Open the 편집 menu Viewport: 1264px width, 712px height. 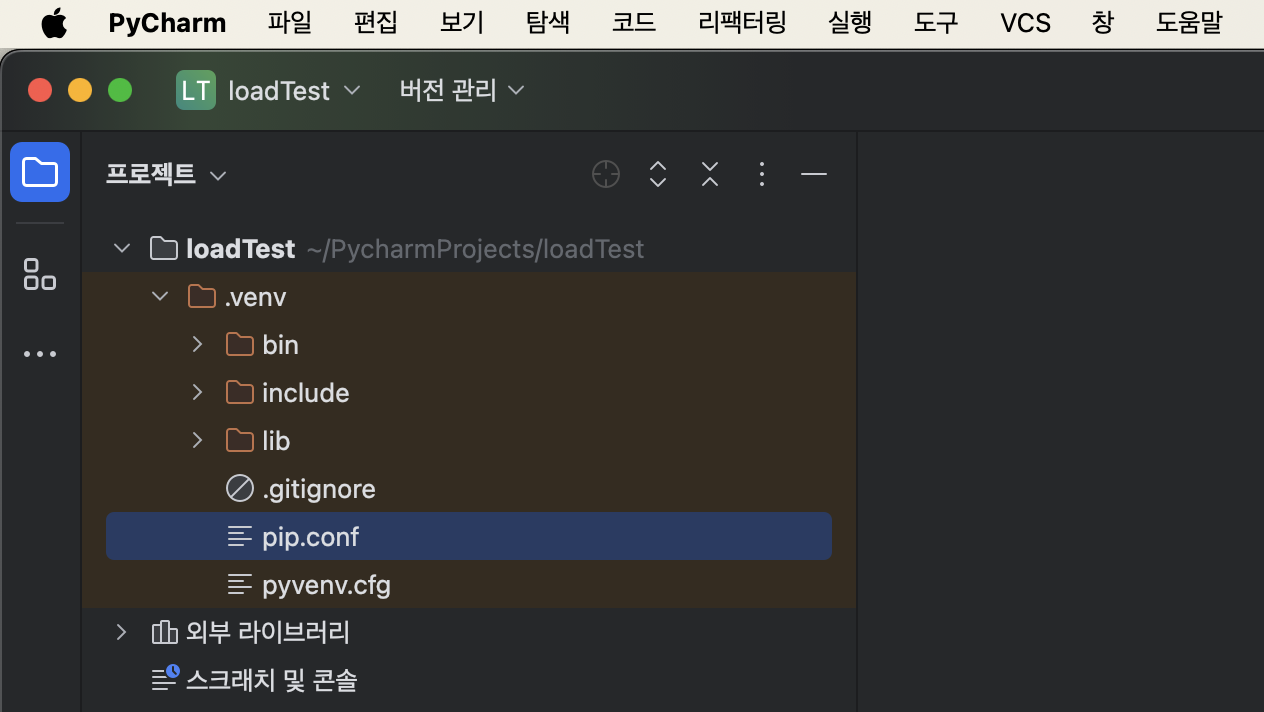coord(376,22)
